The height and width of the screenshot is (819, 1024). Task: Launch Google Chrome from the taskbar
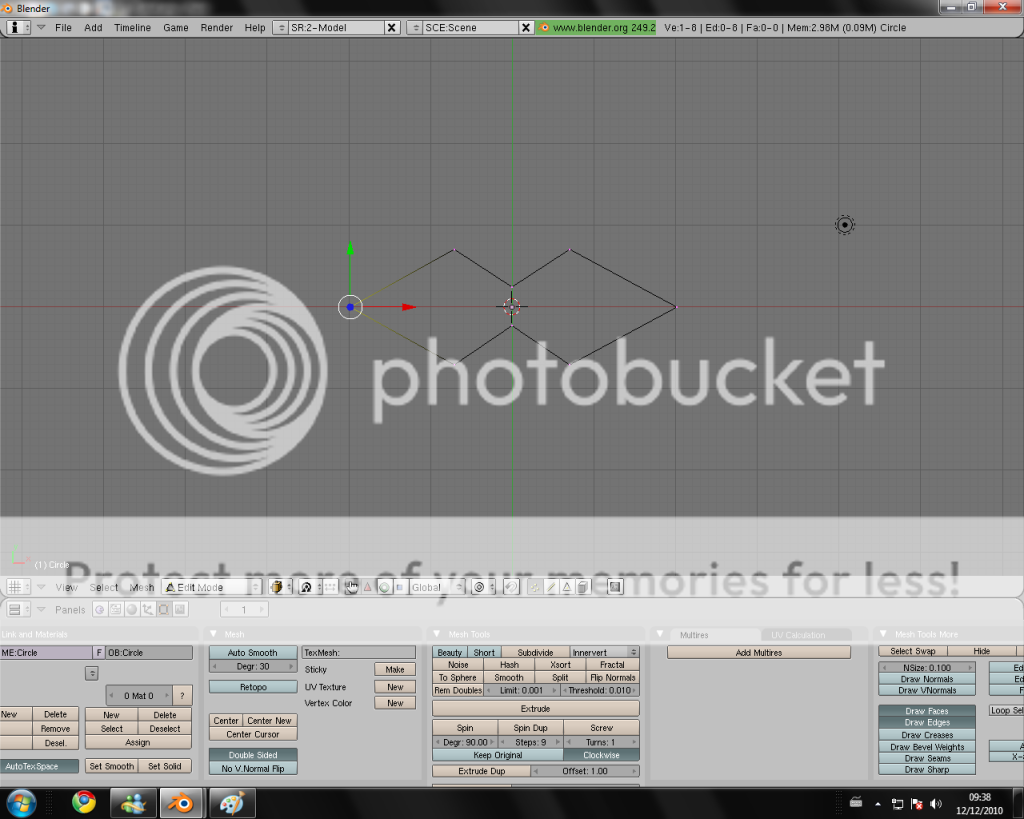84,802
